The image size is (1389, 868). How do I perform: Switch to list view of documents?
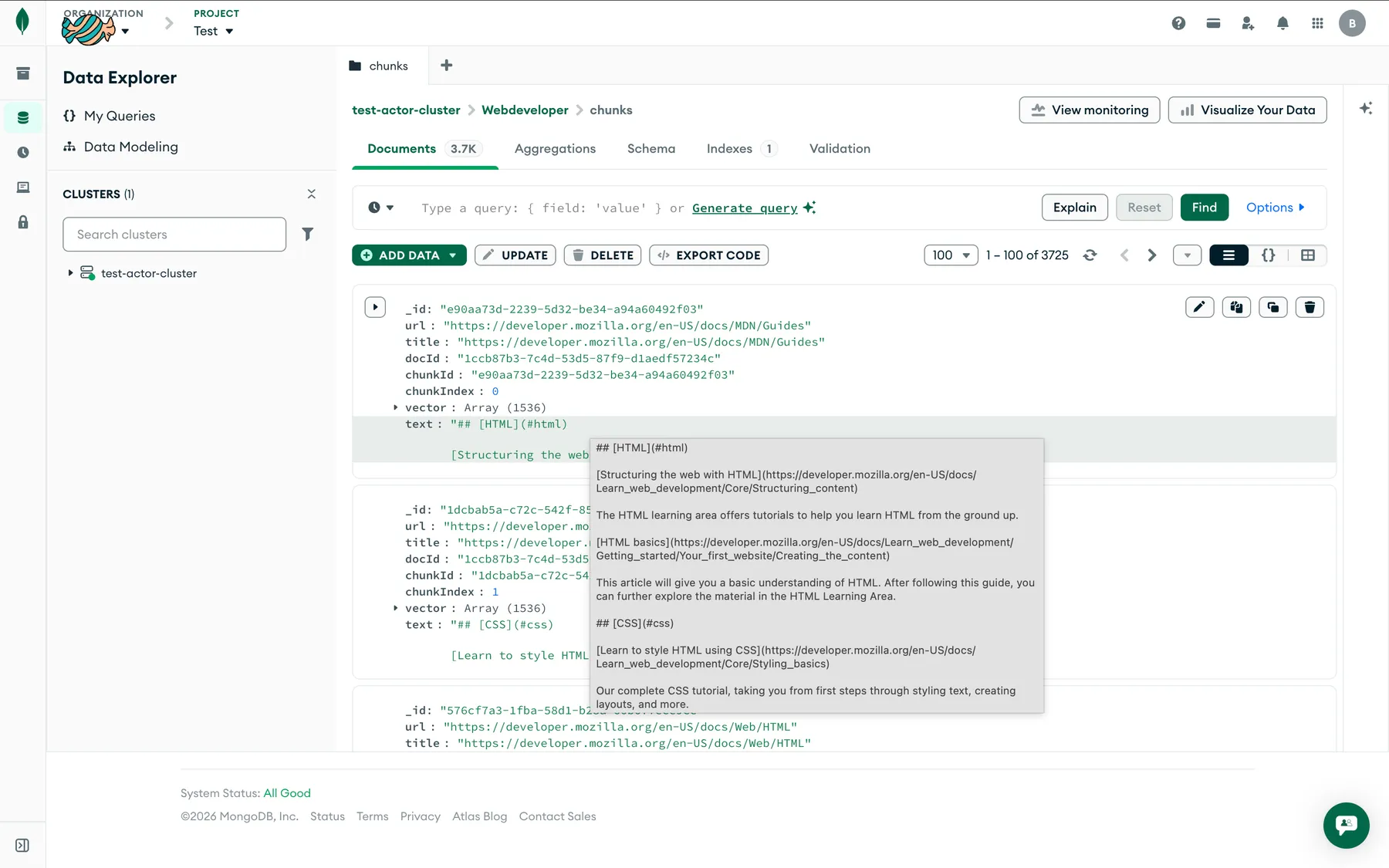pyautogui.click(x=1228, y=255)
